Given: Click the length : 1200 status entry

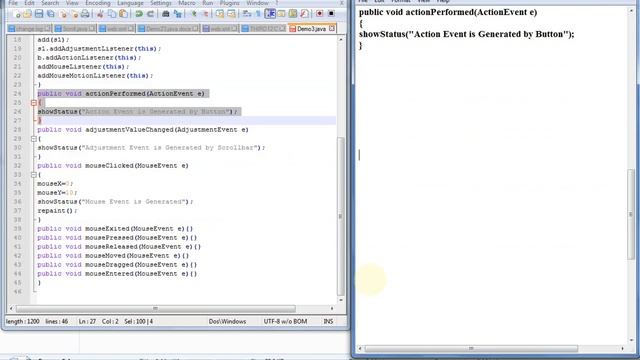Looking at the screenshot, I should point(23,321).
